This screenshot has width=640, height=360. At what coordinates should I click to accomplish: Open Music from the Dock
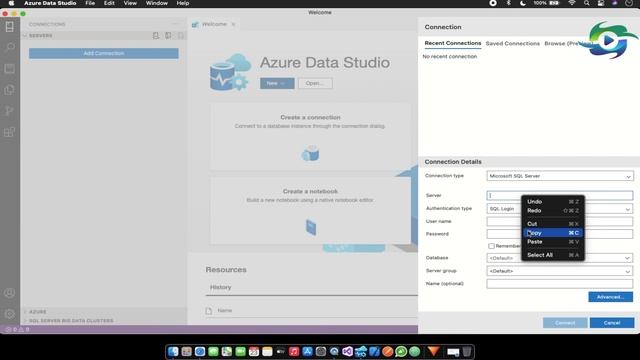(294, 351)
